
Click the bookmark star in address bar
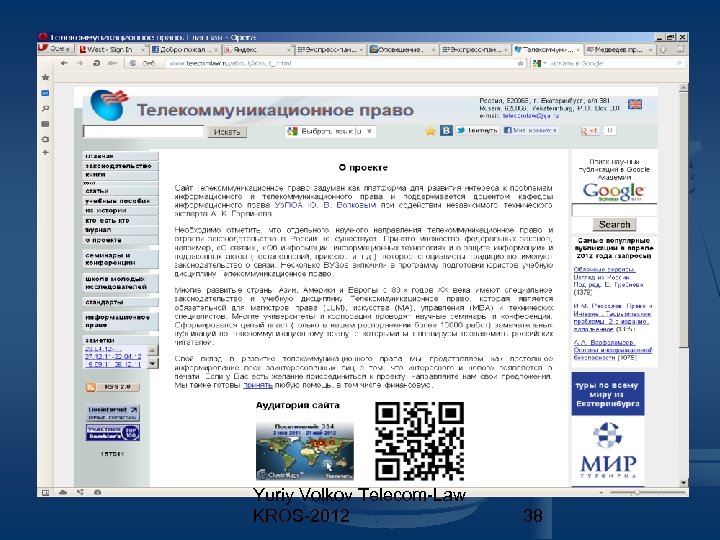coord(520,63)
